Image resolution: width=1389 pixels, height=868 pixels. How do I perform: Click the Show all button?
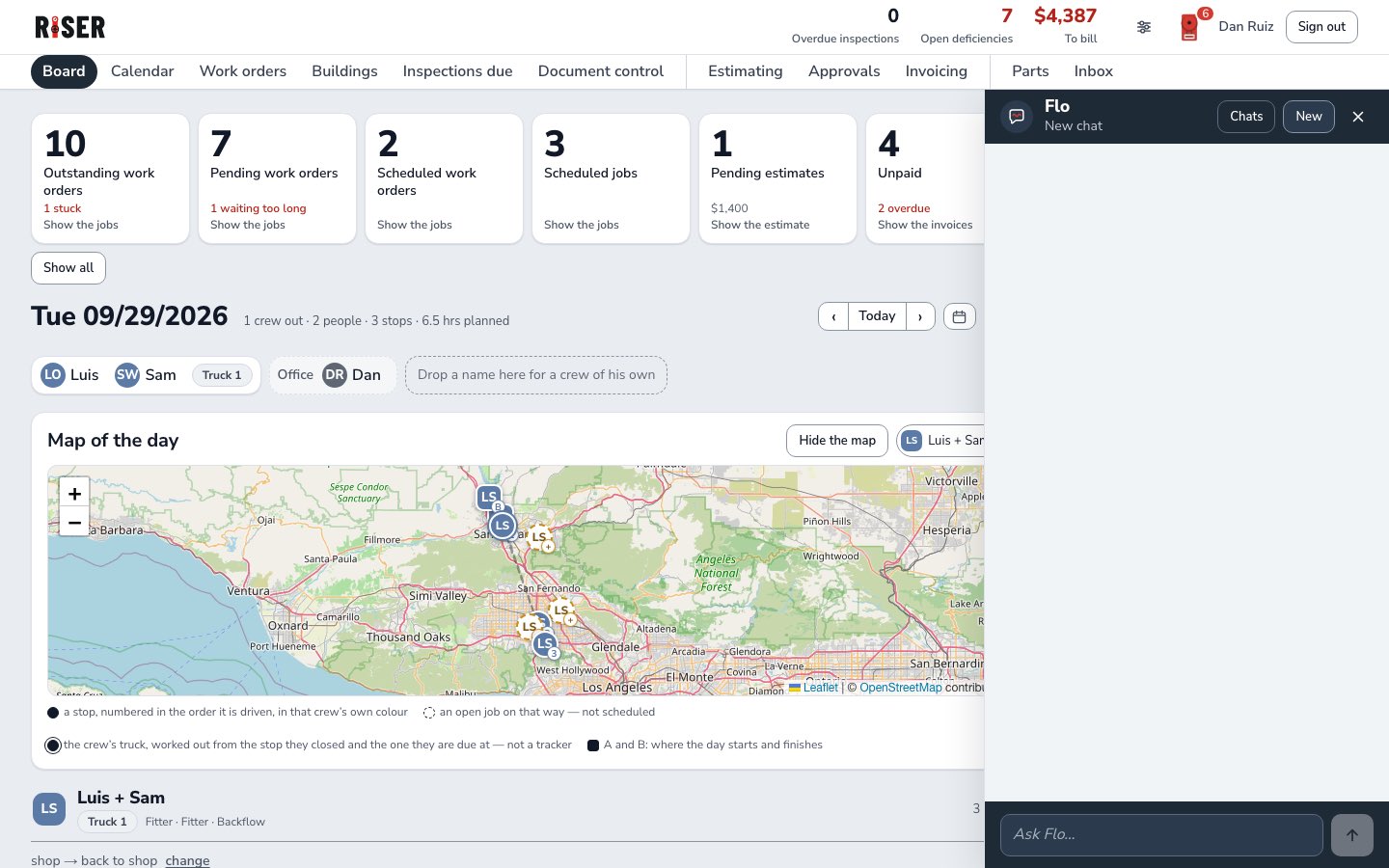68,268
